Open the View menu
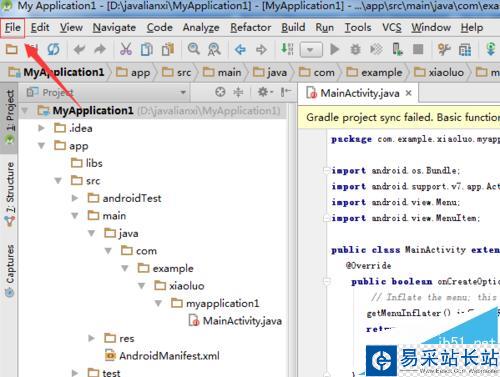 click(x=71, y=28)
